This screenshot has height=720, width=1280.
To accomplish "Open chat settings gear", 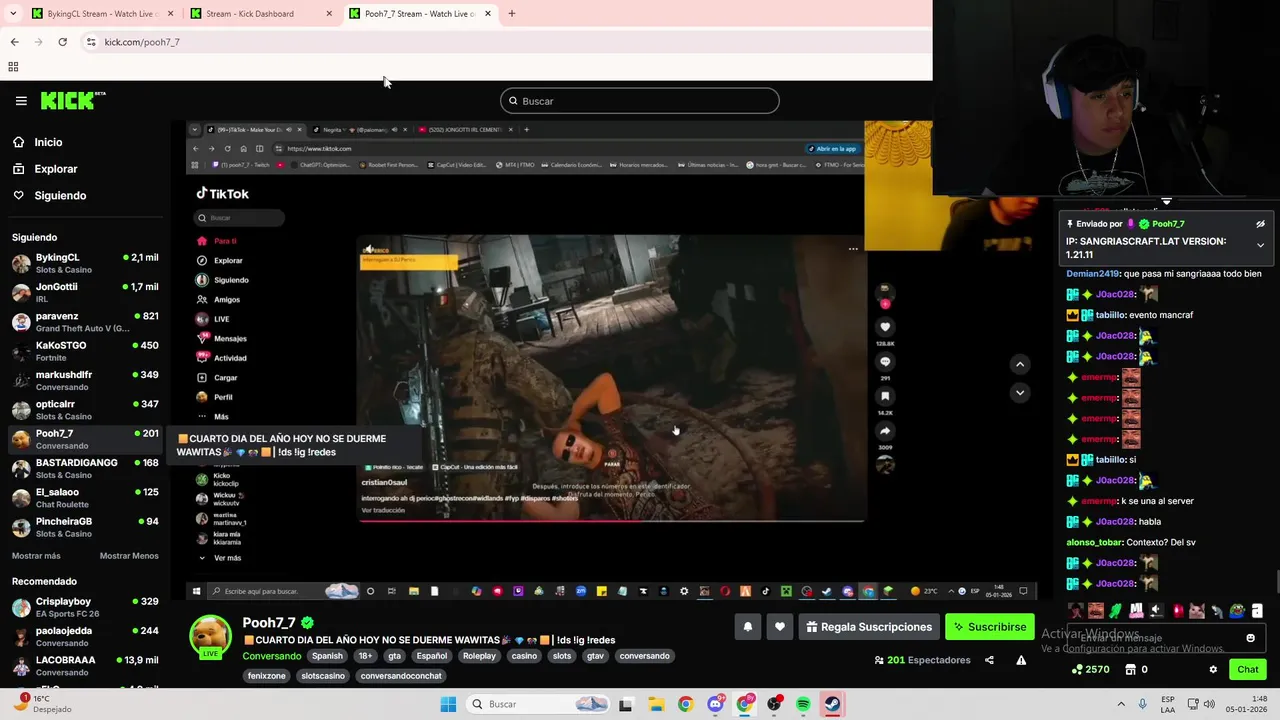I will pos(1213,670).
